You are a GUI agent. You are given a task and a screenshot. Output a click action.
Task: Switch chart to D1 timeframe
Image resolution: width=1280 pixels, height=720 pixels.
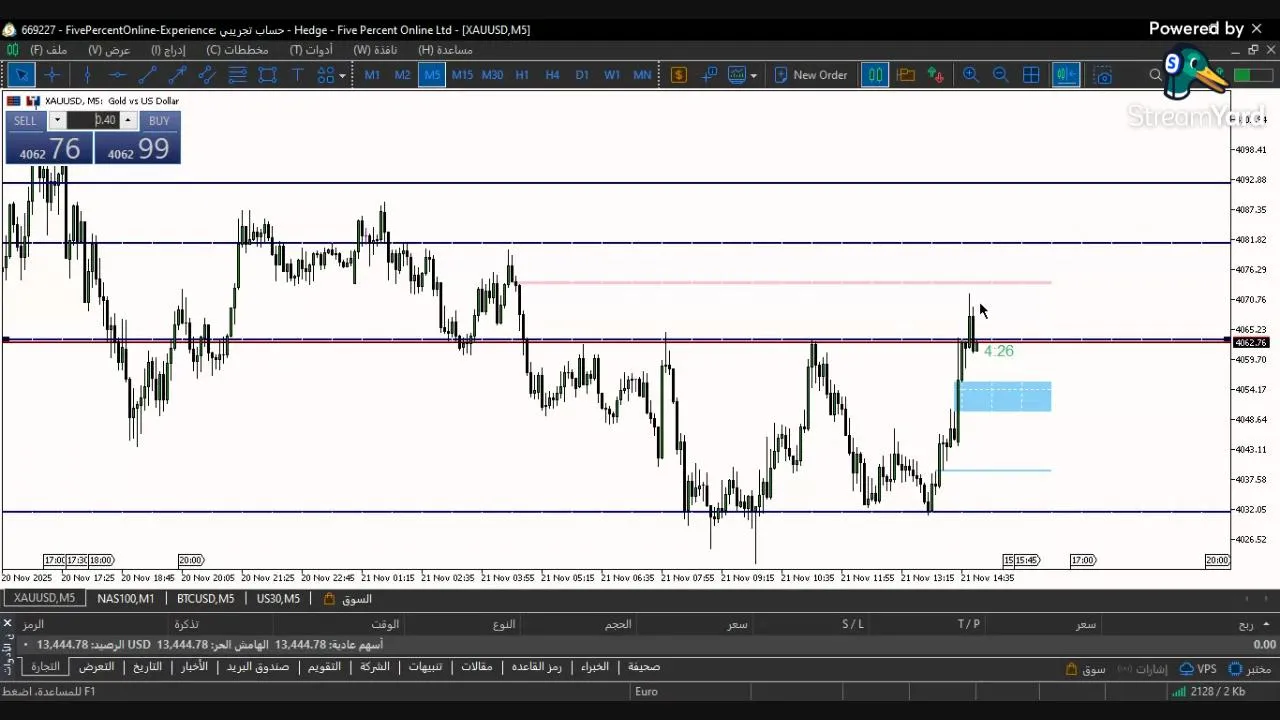coord(582,75)
